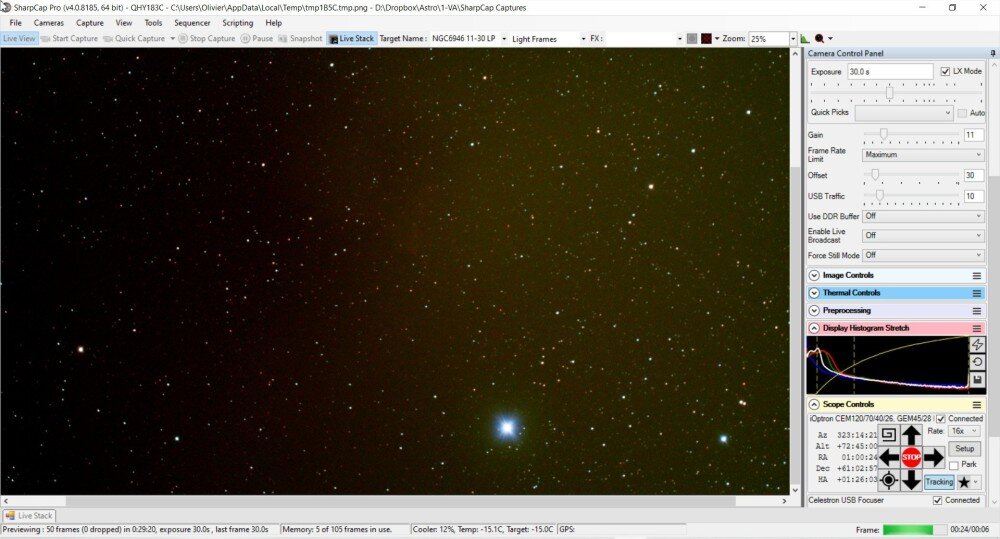This screenshot has width=1000, height=539.
Task: Save the histogram stretch with the floppy icon
Action: point(977,380)
